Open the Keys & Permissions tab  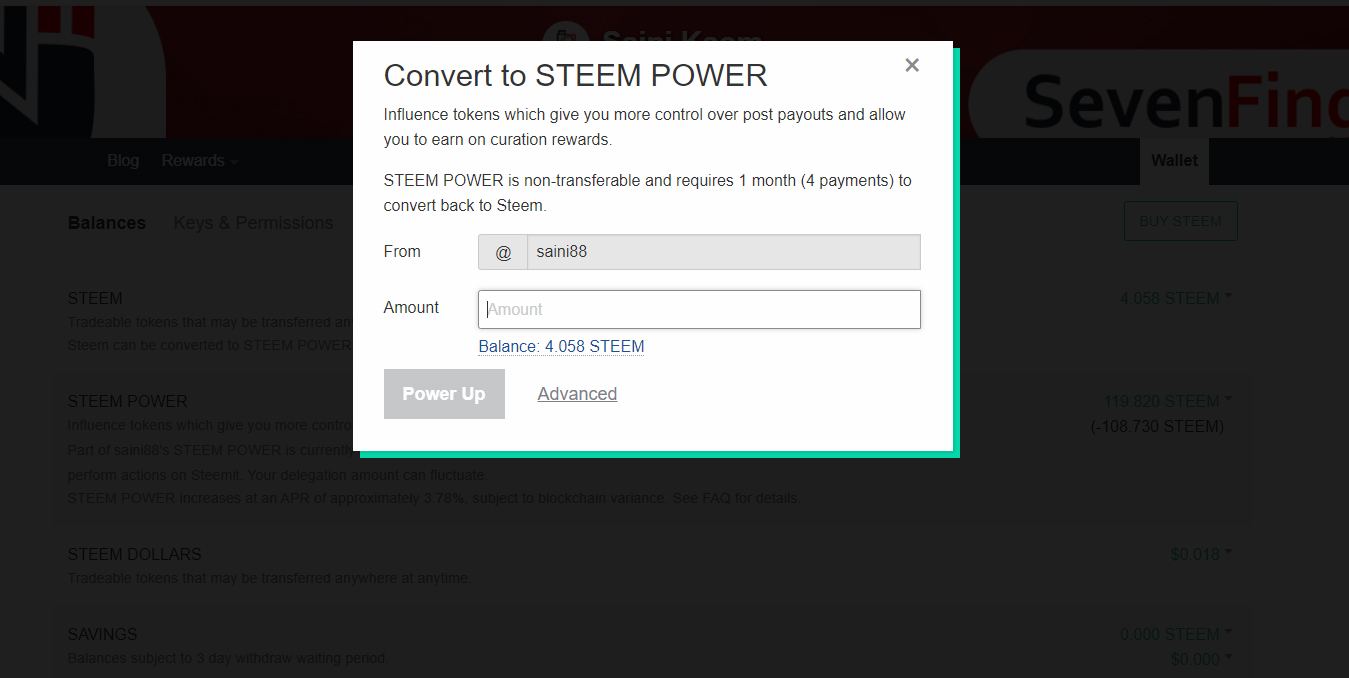tap(253, 223)
